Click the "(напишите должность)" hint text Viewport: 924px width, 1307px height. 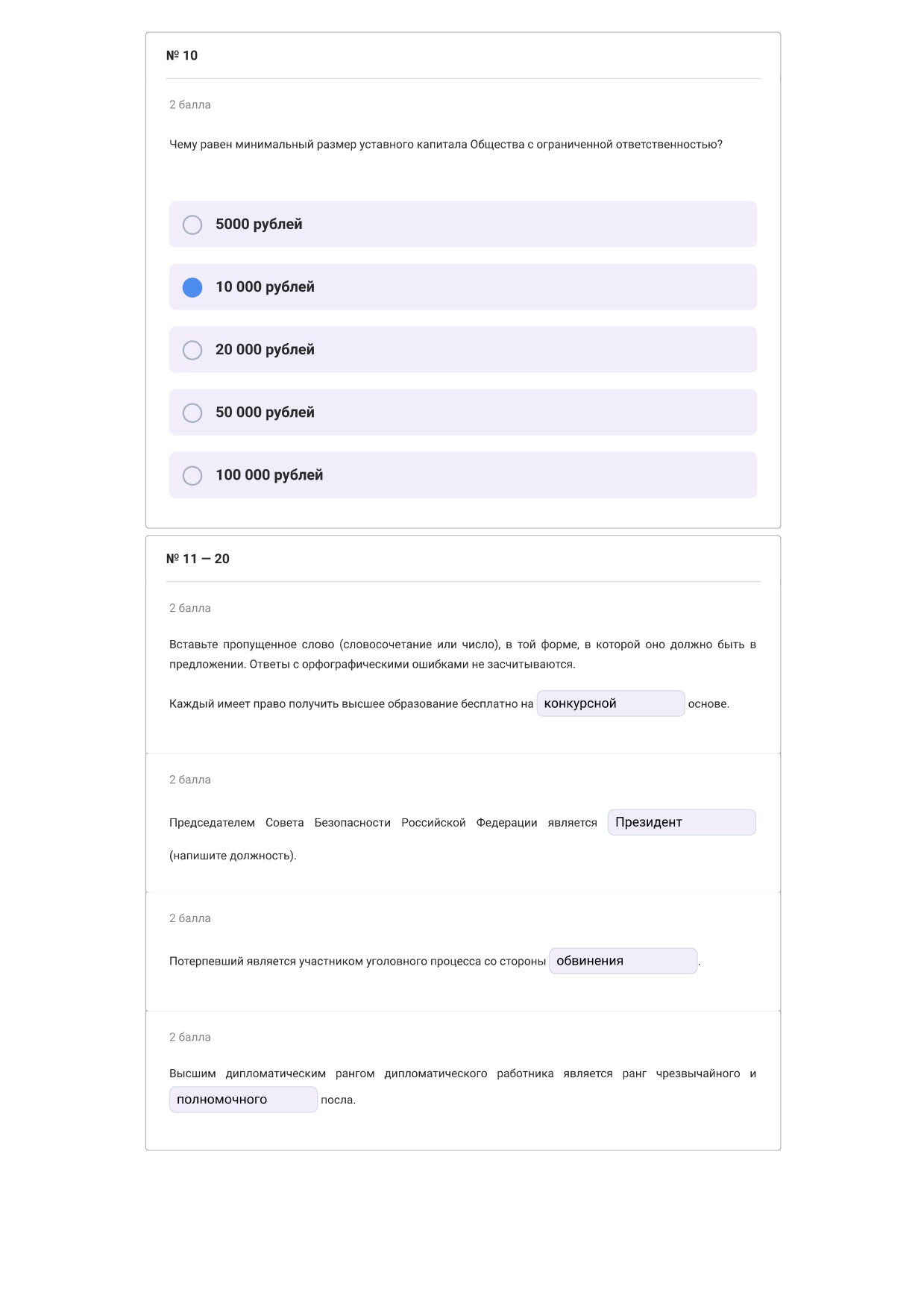233,856
